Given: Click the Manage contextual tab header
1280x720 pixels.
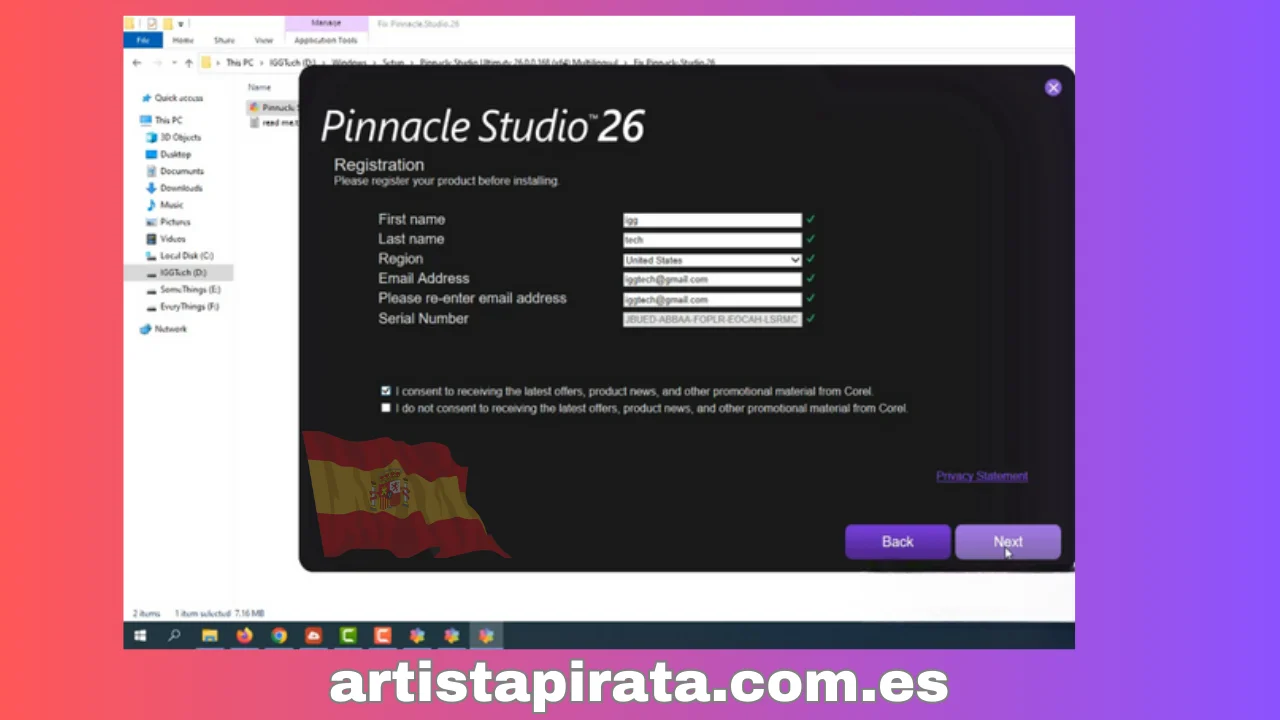Looking at the screenshot, I should [x=326, y=23].
